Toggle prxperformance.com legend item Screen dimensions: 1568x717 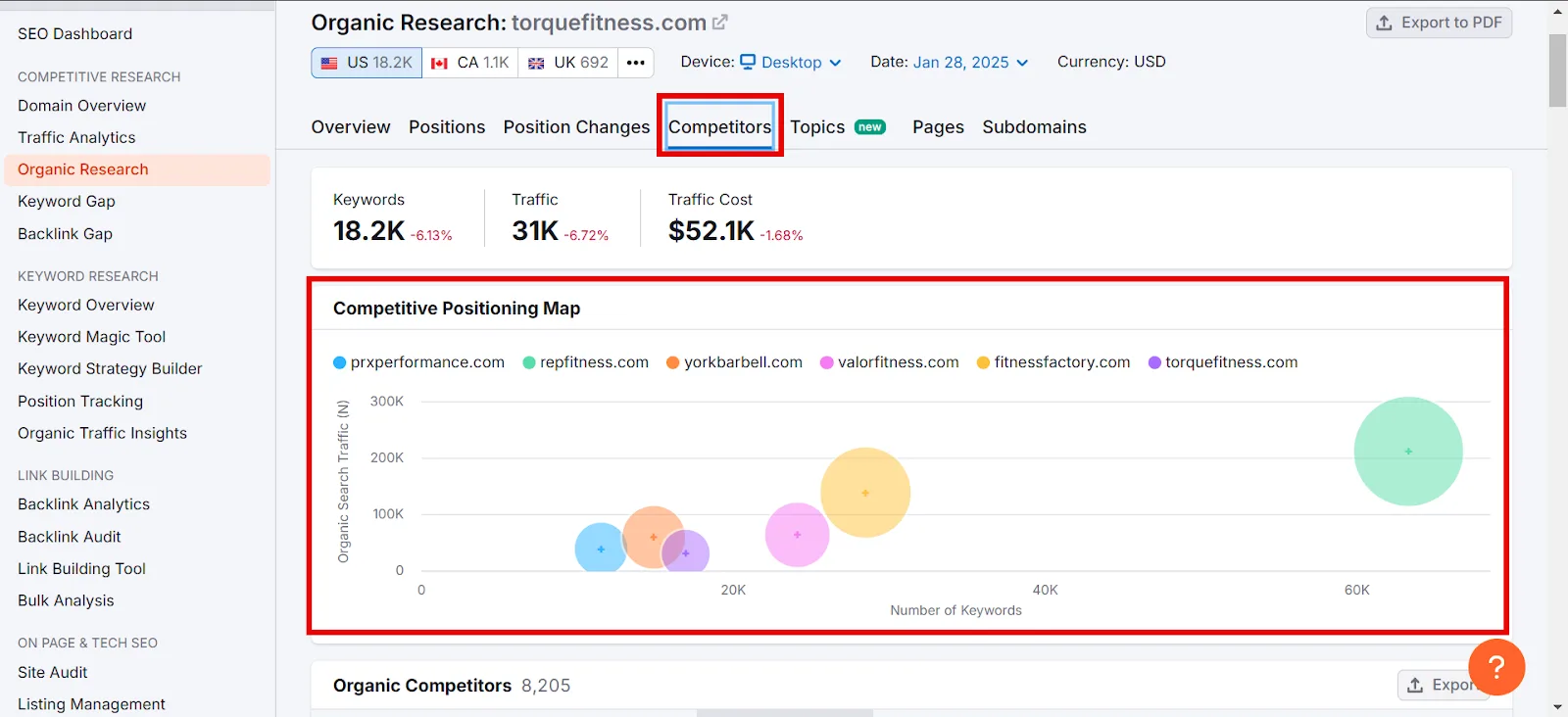coord(418,362)
